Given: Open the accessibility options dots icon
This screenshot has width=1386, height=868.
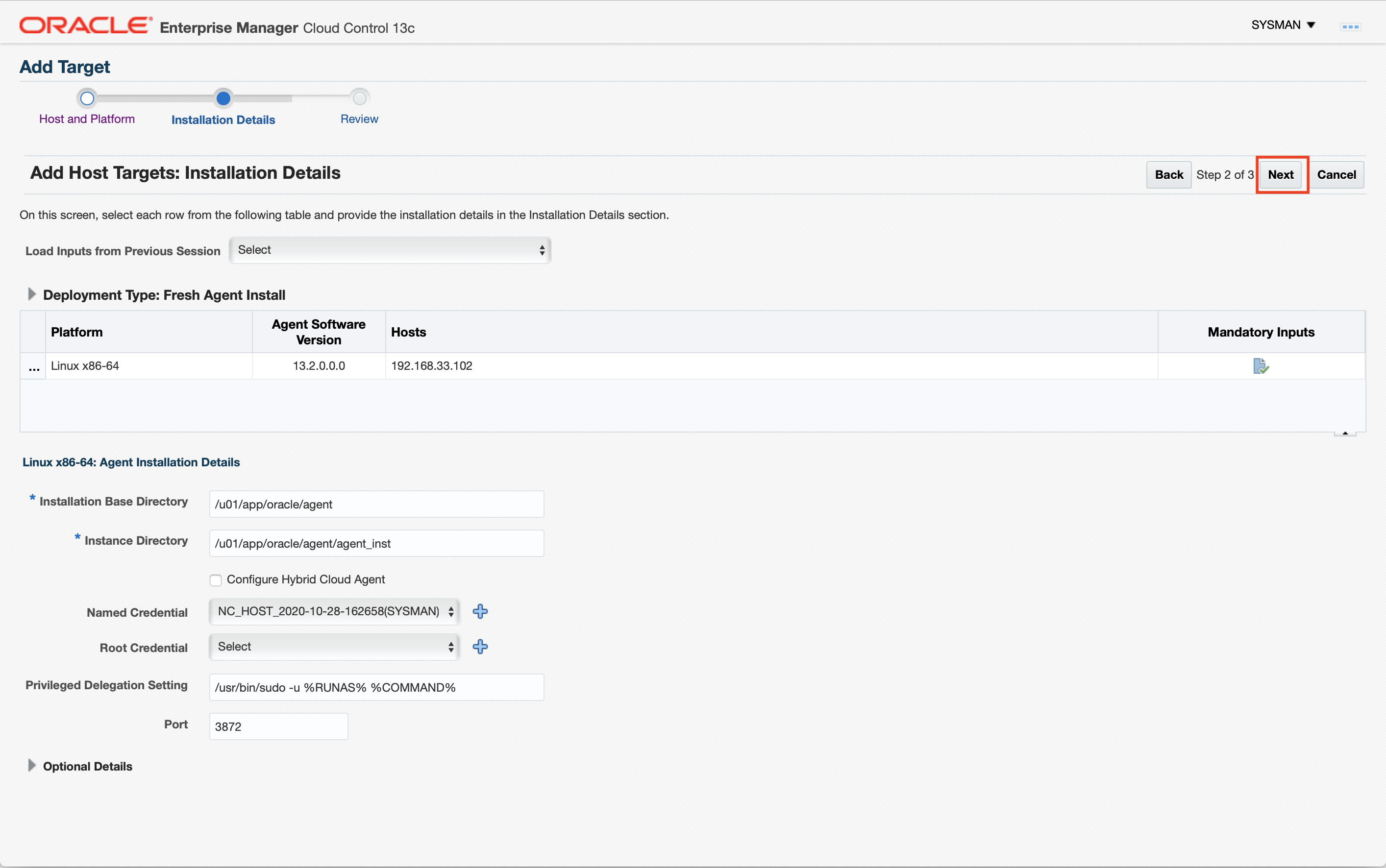Looking at the screenshot, I should click(1350, 26).
